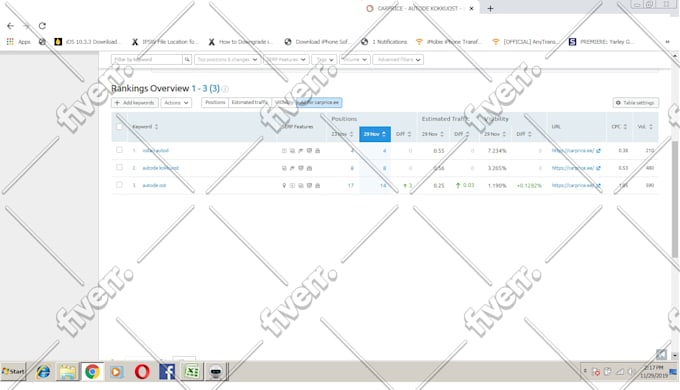This screenshot has width=680, height=390.
Task: Go back with the browser back arrow
Action: click(x=10, y=26)
